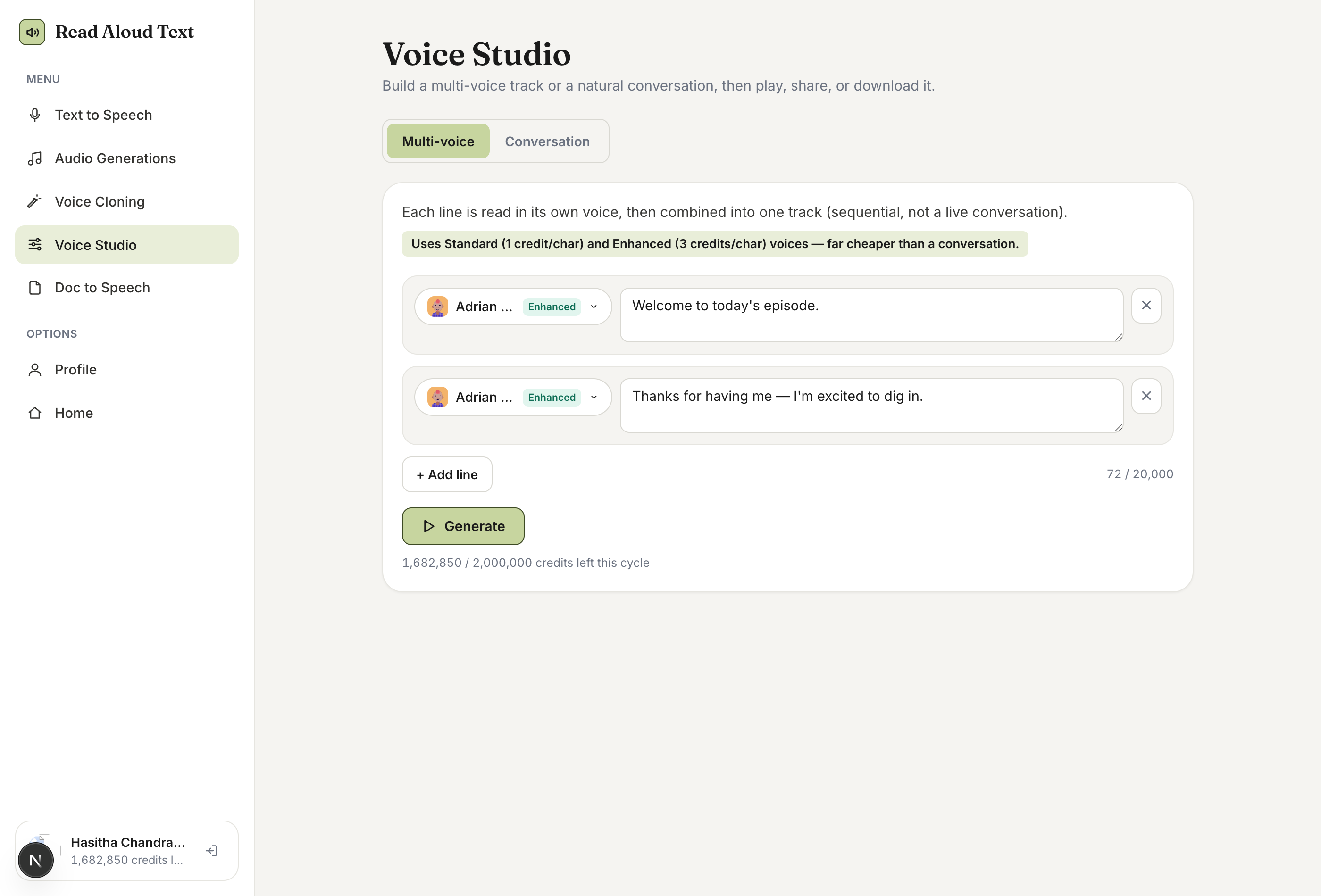Image resolution: width=1321 pixels, height=896 pixels.
Task: Remove the 'Welcome to today's episode' line
Action: pyautogui.click(x=1146, y=305)
